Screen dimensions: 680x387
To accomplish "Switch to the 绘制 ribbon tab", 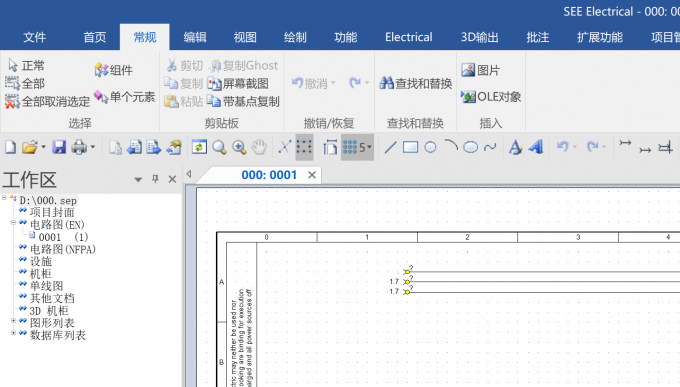I will pos(295,37).
